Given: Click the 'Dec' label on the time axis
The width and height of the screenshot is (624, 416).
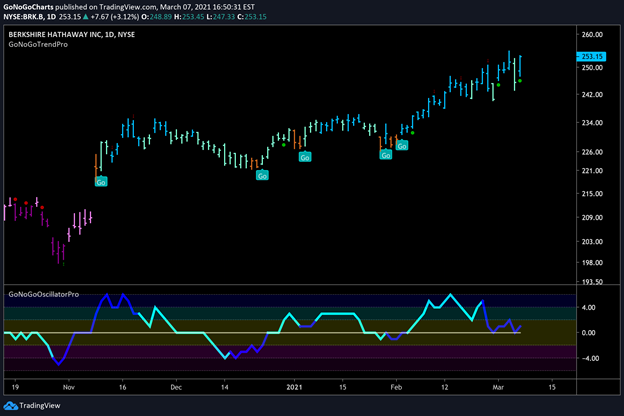Looking at the screenshot, I should pos(176,387).
